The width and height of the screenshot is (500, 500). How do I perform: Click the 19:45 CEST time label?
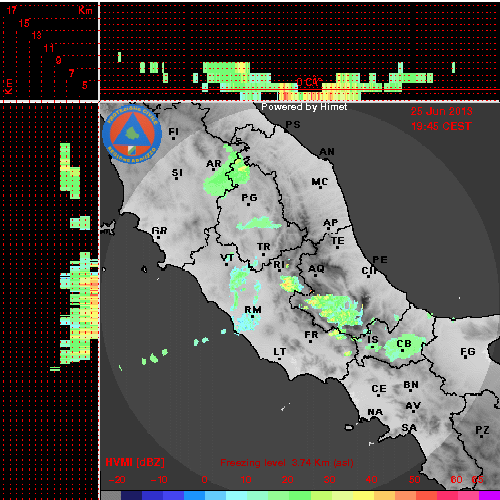(x=441, y=126)
